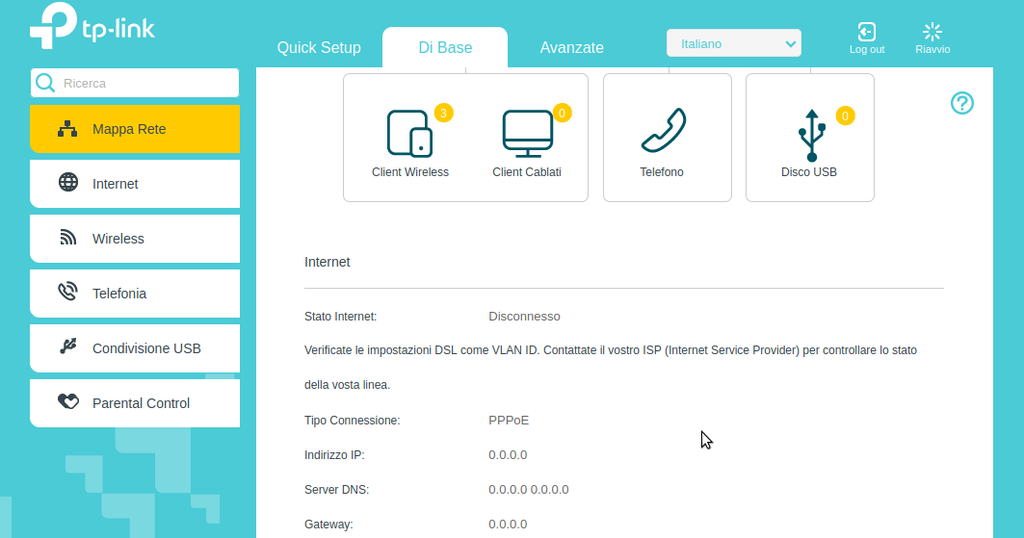Click the Client Wireless devices icon
Screen dimensions: 1024x538
point(409,133)
